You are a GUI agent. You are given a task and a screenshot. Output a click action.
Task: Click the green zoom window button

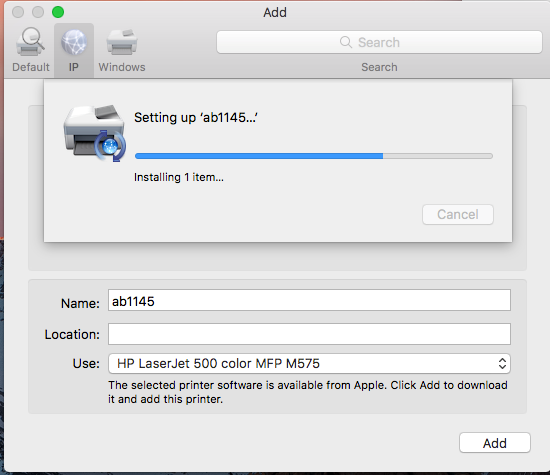click(58, 12)
